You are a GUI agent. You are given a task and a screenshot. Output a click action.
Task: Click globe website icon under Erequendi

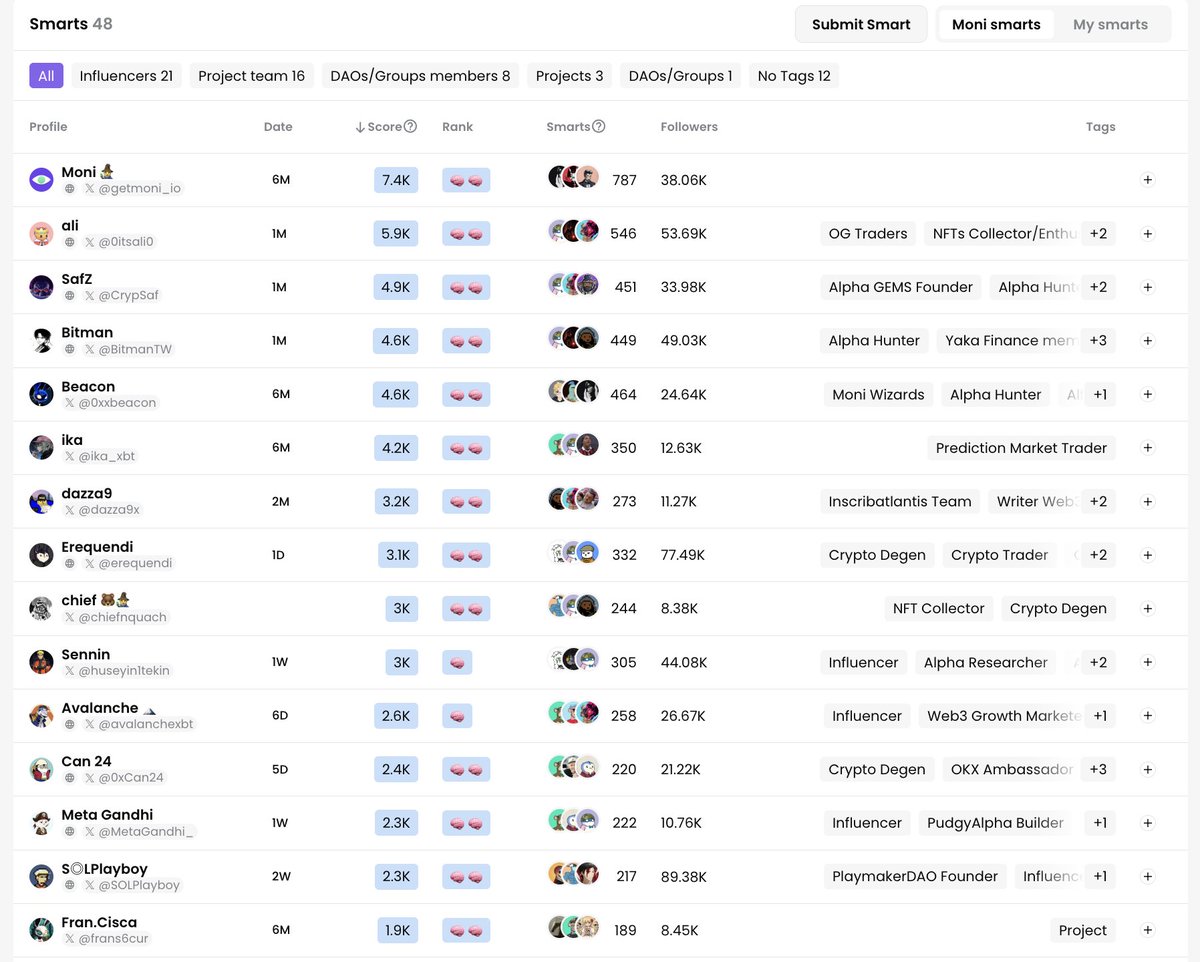point(70,564)
